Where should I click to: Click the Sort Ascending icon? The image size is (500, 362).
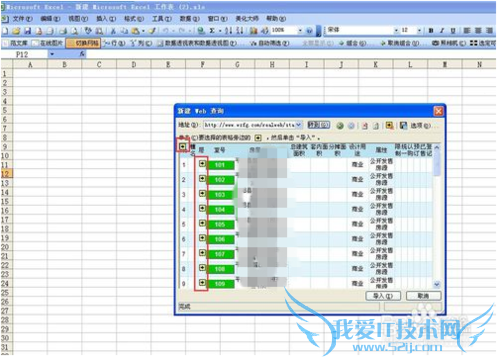pyautogui.click(x=228, y=31)
